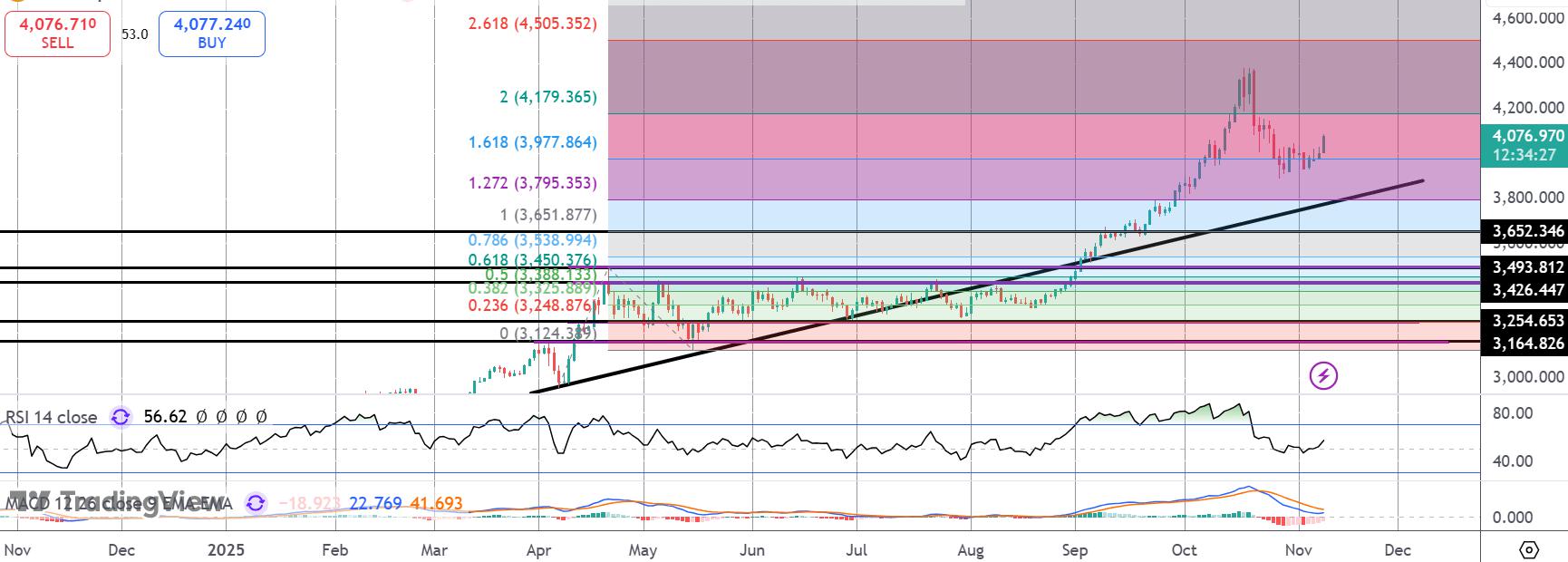Viewport: 1568px width, 562px height.
Task: Open chart settings gear icon at bottom right
Action: coord(1529,549)
